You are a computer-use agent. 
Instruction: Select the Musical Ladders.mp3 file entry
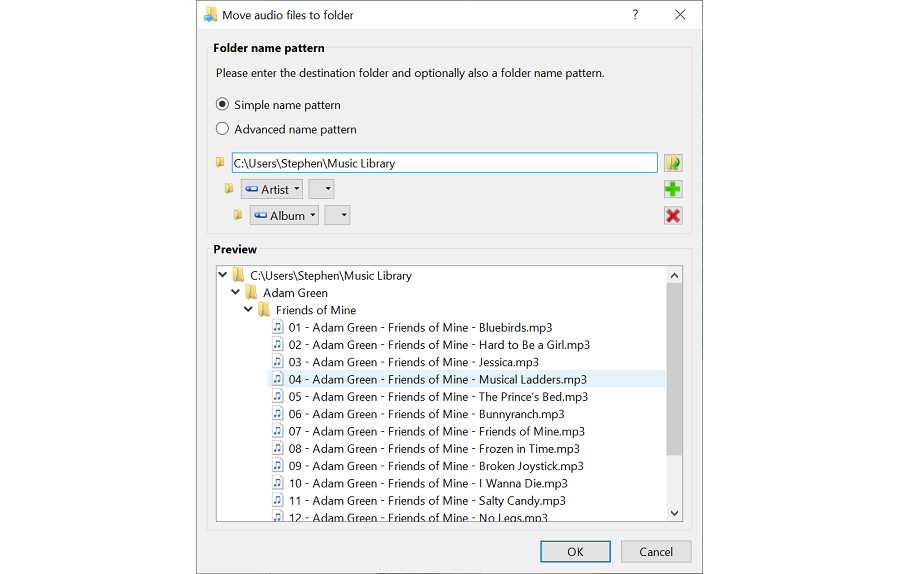coord(437,380)
